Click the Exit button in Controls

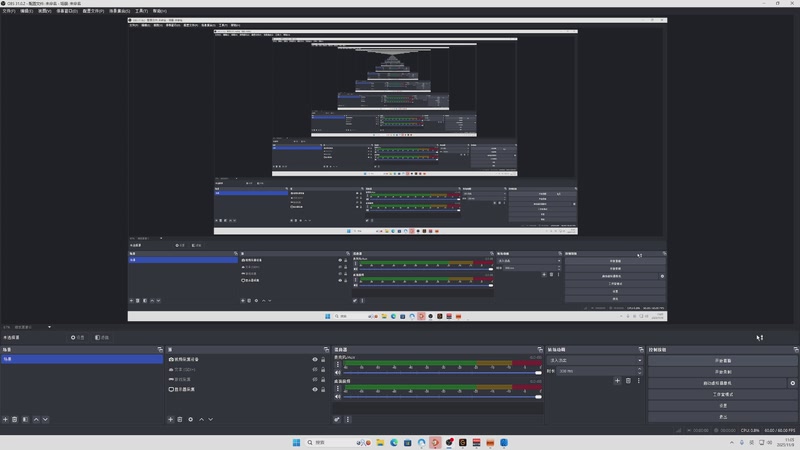(722, 417)
